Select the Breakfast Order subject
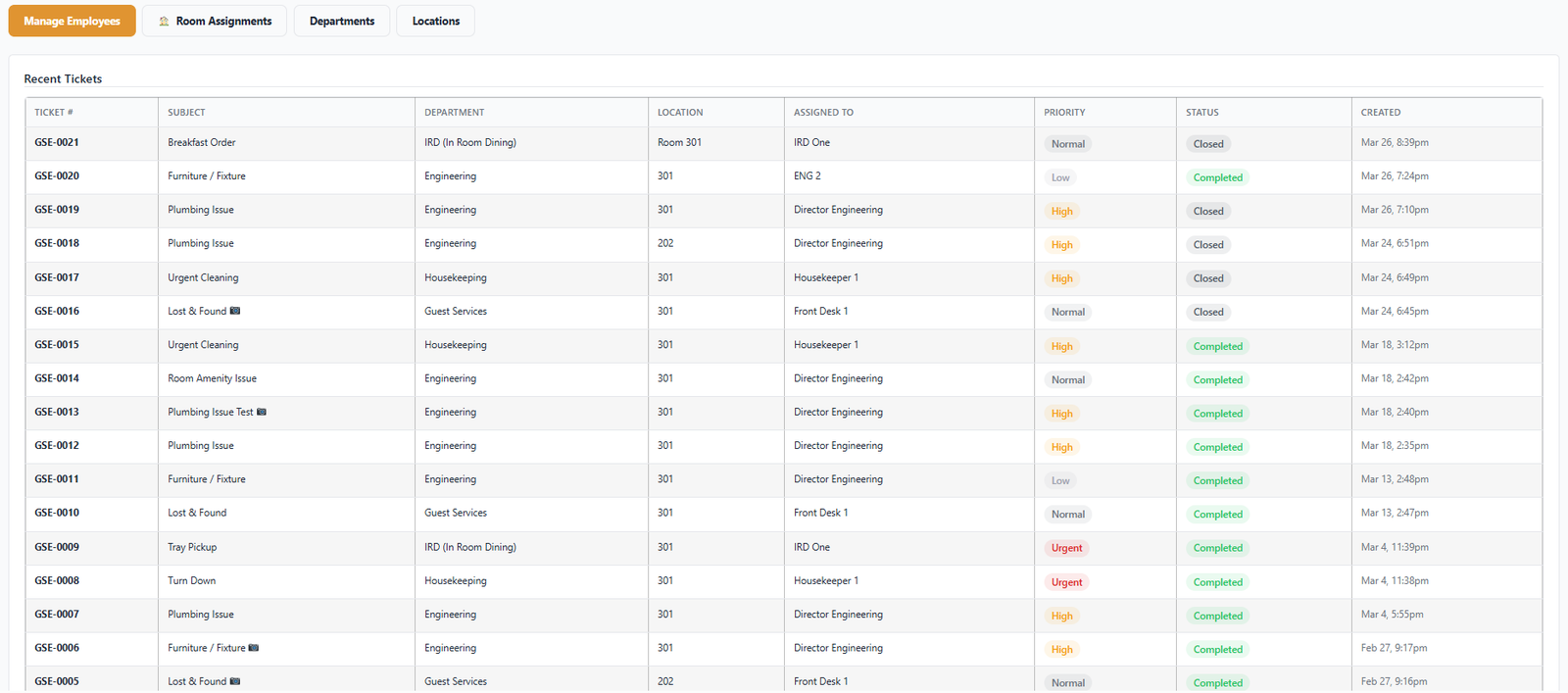 201,143
